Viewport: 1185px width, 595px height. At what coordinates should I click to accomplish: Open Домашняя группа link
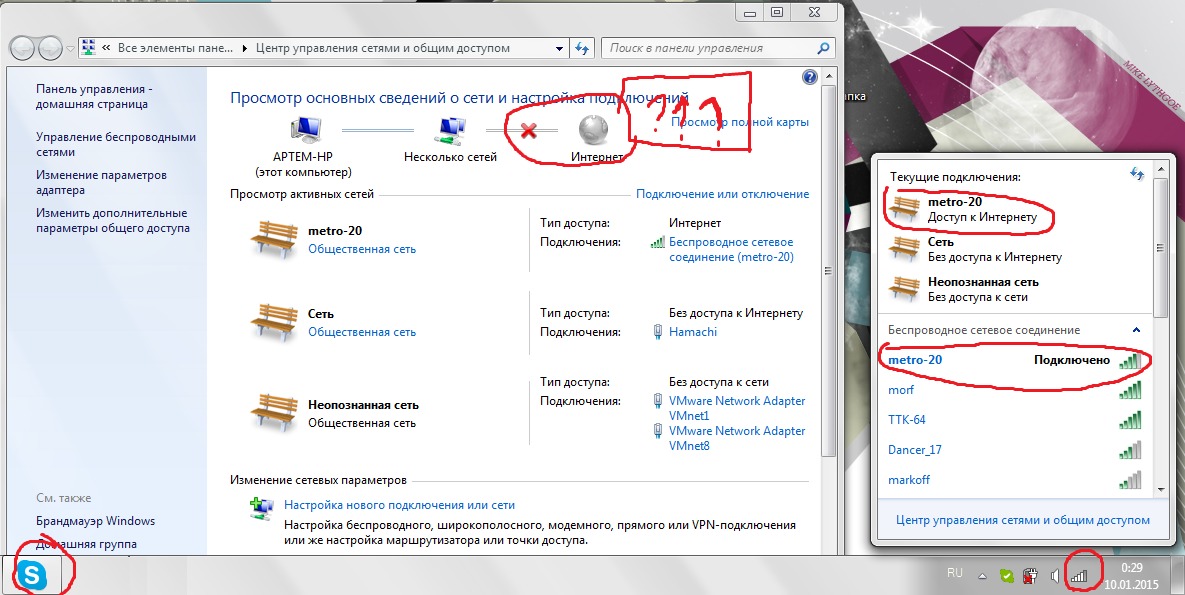click(86, 544)
